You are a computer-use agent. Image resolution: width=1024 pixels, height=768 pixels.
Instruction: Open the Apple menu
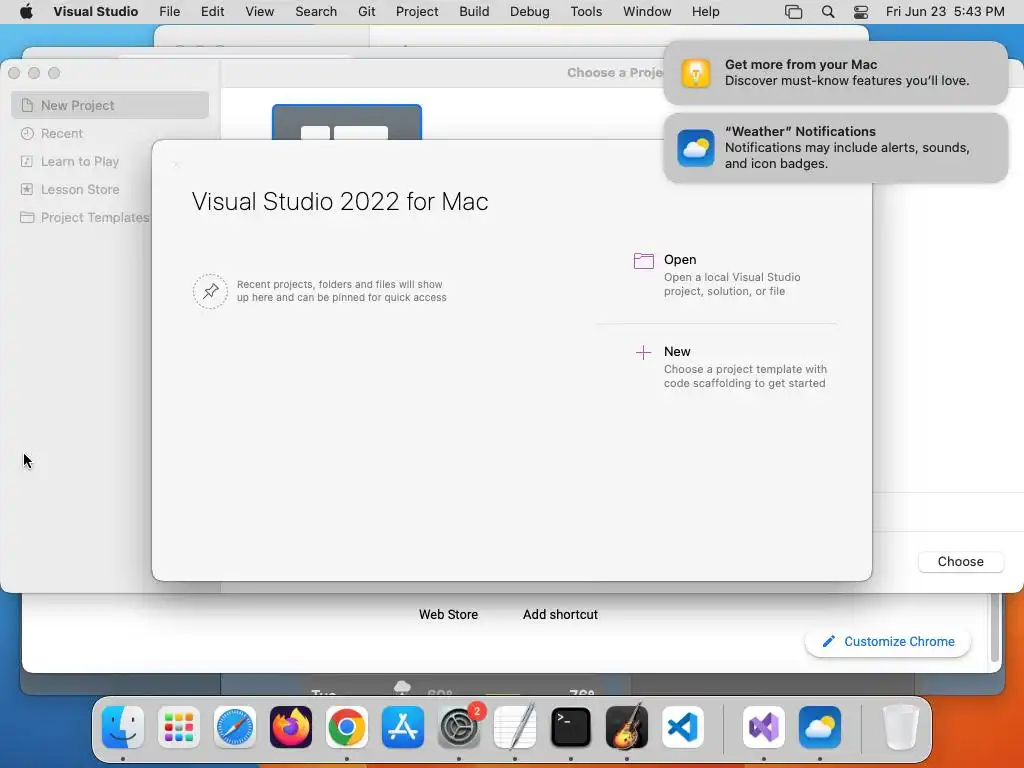[26, 12]
